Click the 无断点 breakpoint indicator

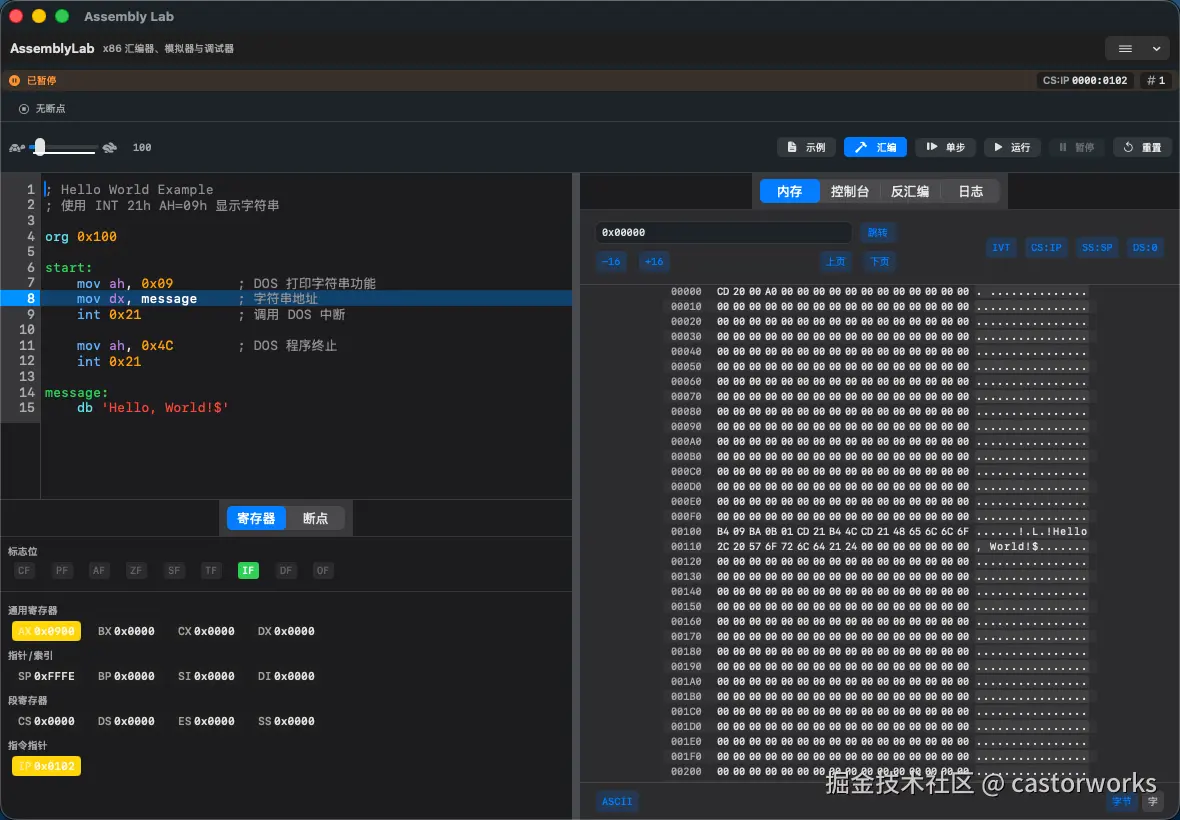42,108
